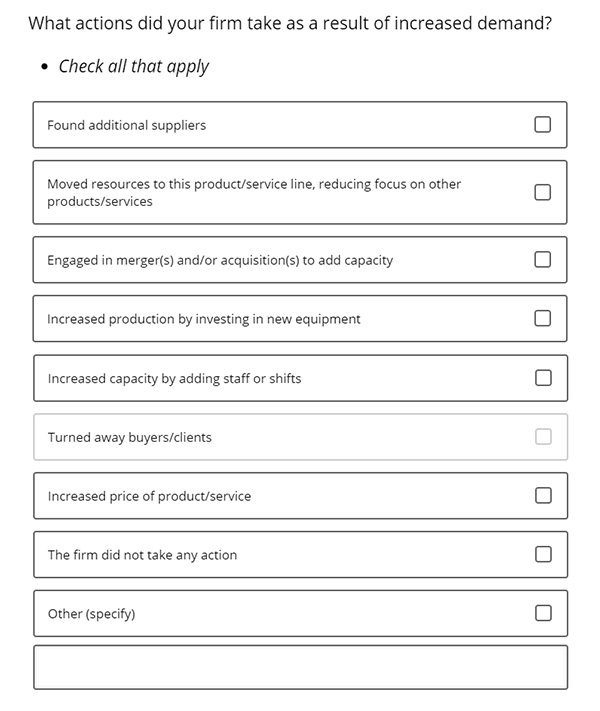Click the empty specify text field
The width and height of the screenshot is (600, 711).
(300, 667)
